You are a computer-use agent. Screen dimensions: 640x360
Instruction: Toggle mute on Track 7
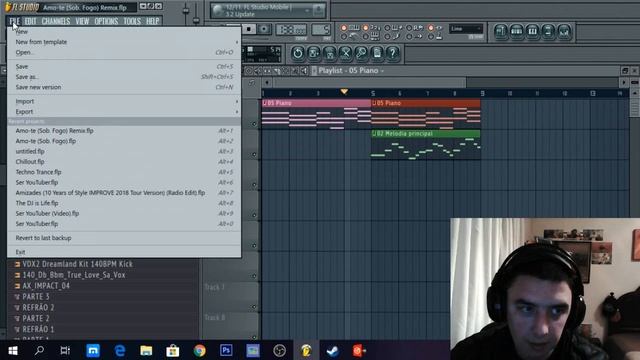tap(254, 307)
